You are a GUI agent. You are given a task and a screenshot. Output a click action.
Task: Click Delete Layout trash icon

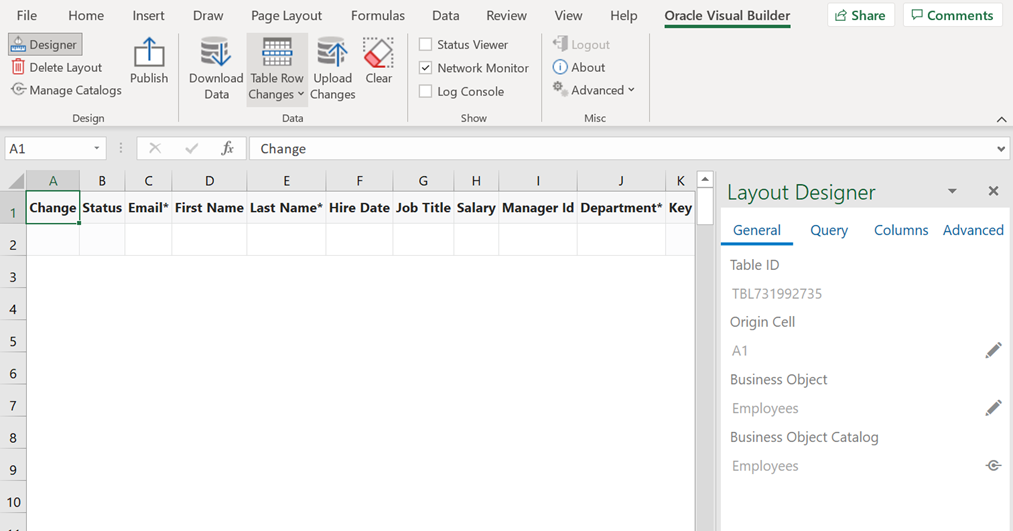coord(18,67)
